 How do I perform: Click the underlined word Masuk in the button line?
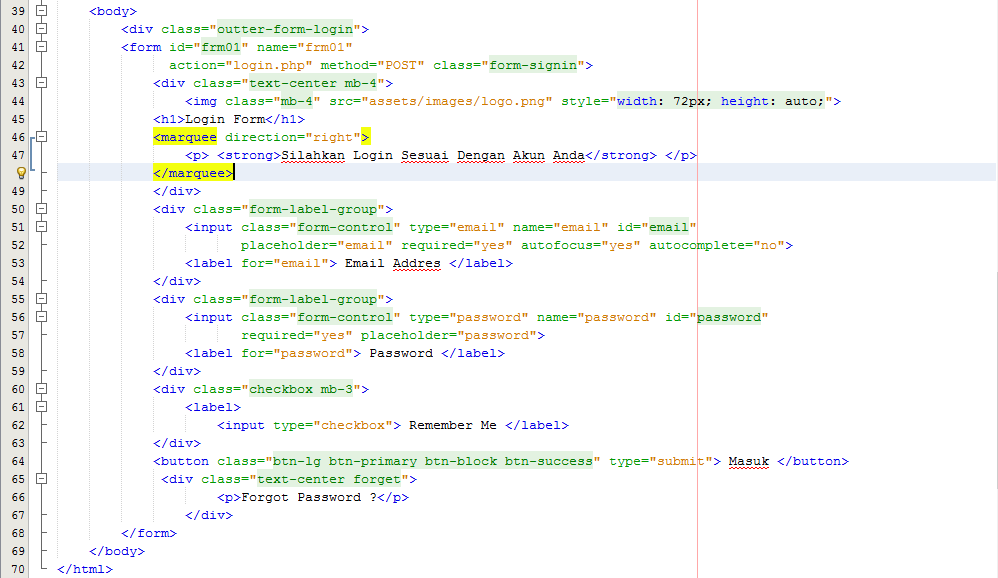tap(748, 461)
